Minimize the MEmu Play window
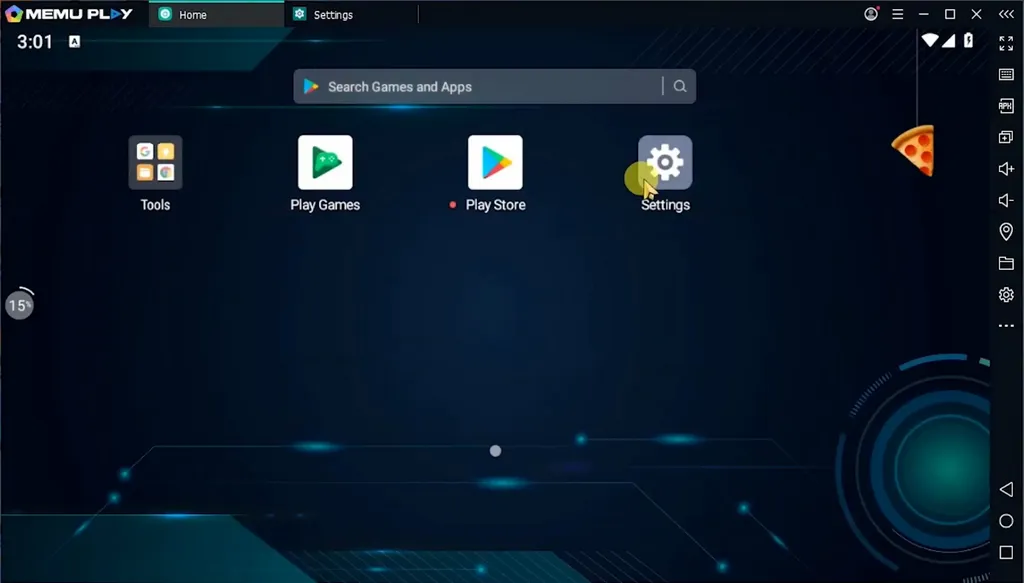Viewport: 1024px width, 583px height. [x=923, y=14]
